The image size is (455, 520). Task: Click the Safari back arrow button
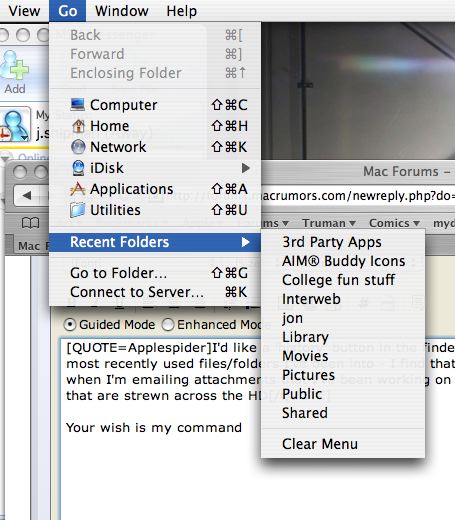coord(27,195)
